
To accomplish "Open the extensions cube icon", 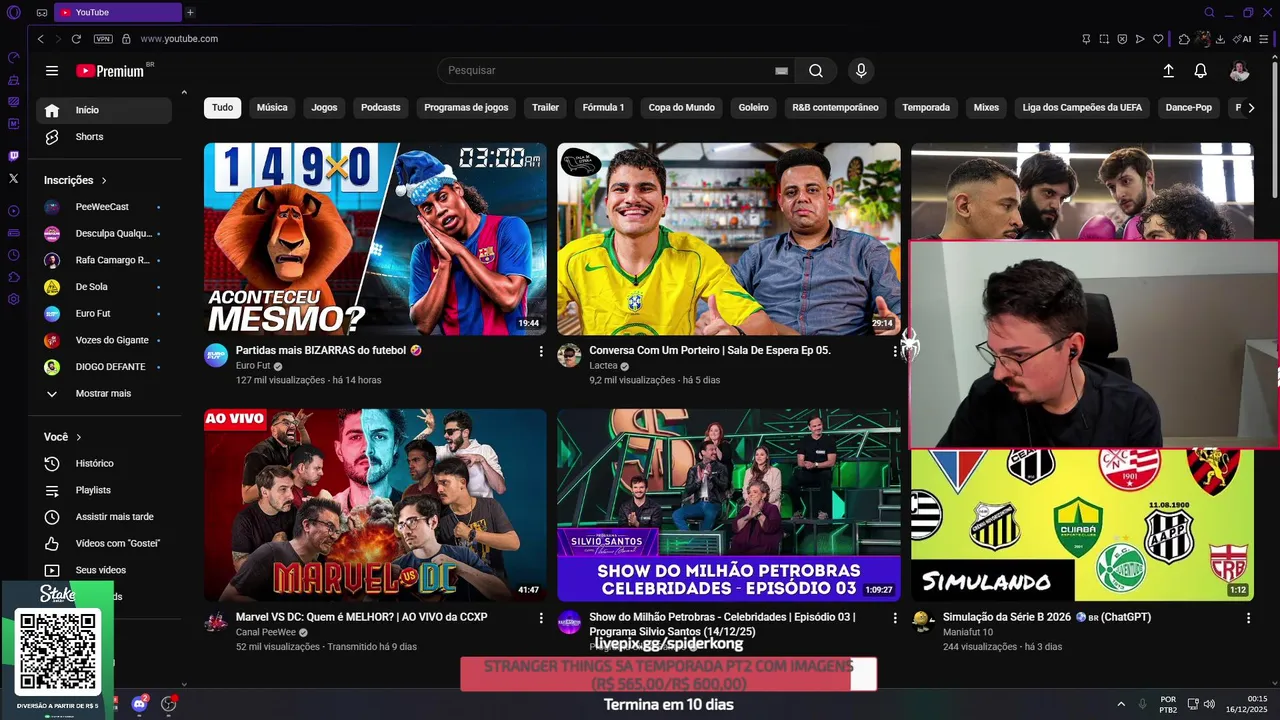I will click(1184, 39).
